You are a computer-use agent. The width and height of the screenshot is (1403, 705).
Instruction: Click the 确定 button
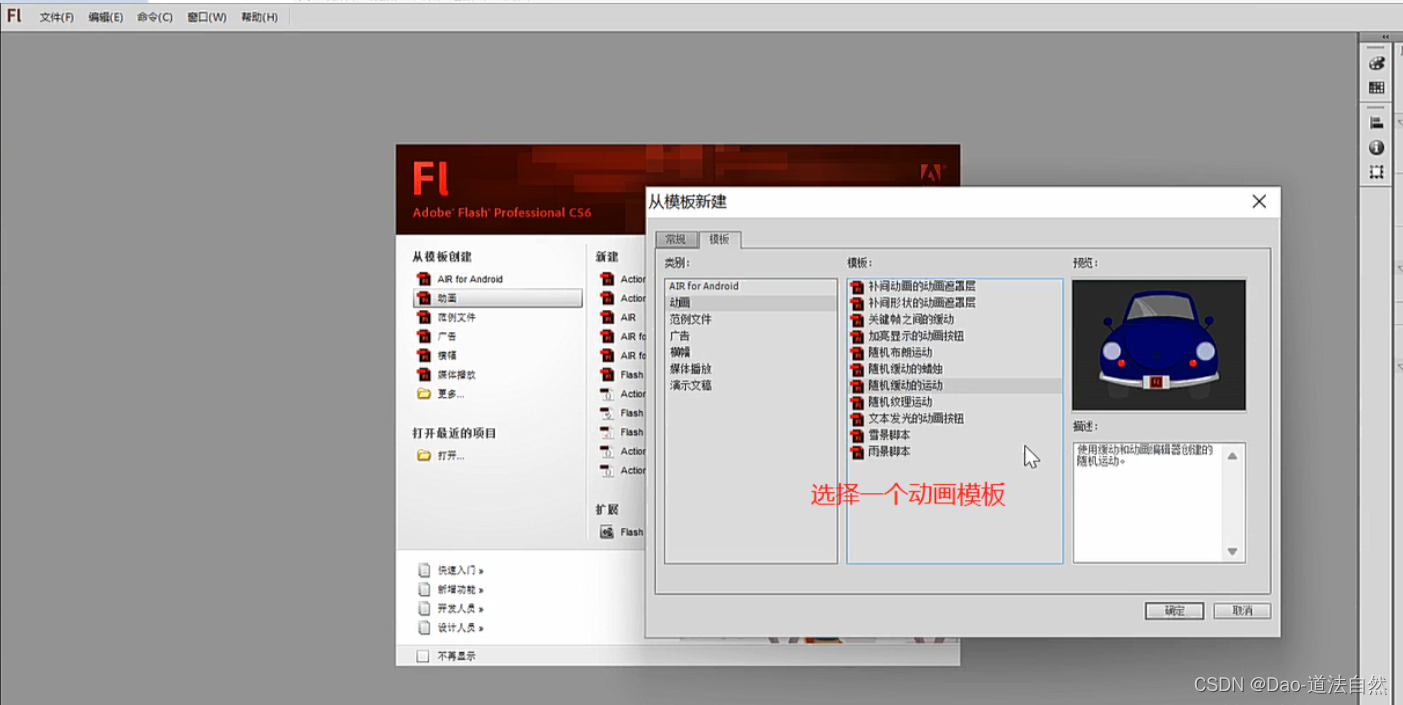coord(1173,610)
